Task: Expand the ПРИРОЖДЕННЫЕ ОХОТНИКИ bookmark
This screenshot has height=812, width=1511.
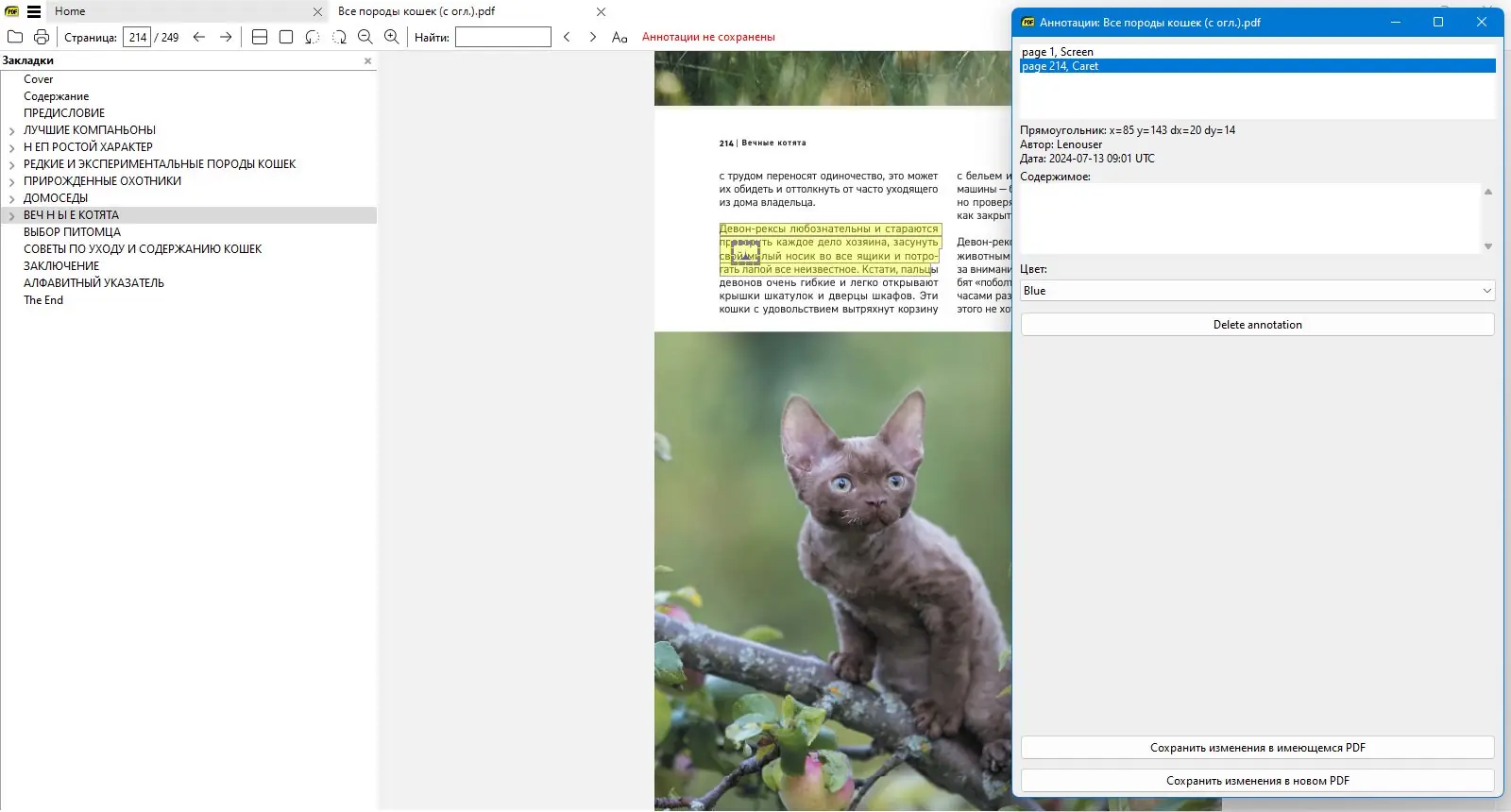Action: click(12, 182)
